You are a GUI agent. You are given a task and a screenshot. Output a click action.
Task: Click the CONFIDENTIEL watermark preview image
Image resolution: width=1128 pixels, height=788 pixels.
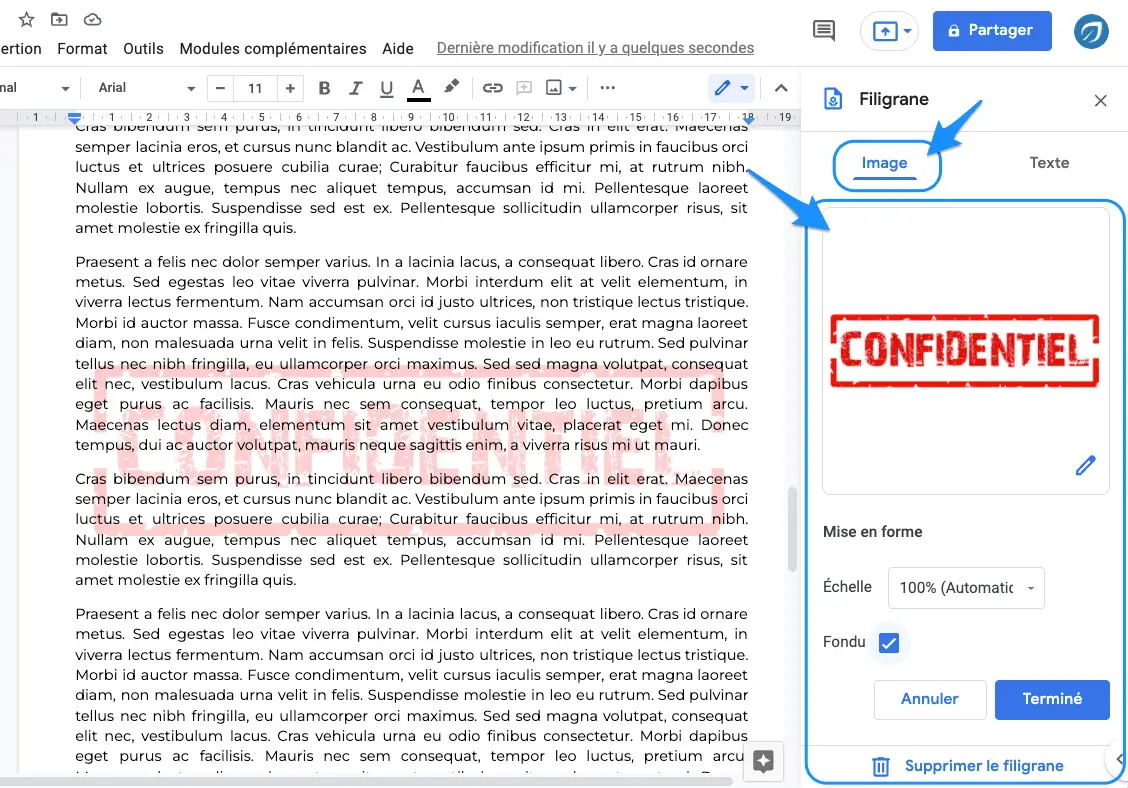[965, 351]
